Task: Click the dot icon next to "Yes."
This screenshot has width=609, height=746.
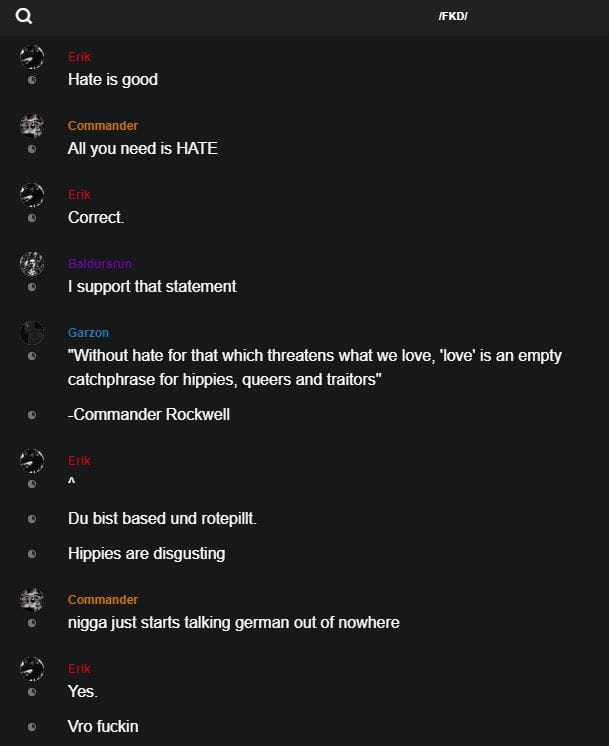Action: 32,691
